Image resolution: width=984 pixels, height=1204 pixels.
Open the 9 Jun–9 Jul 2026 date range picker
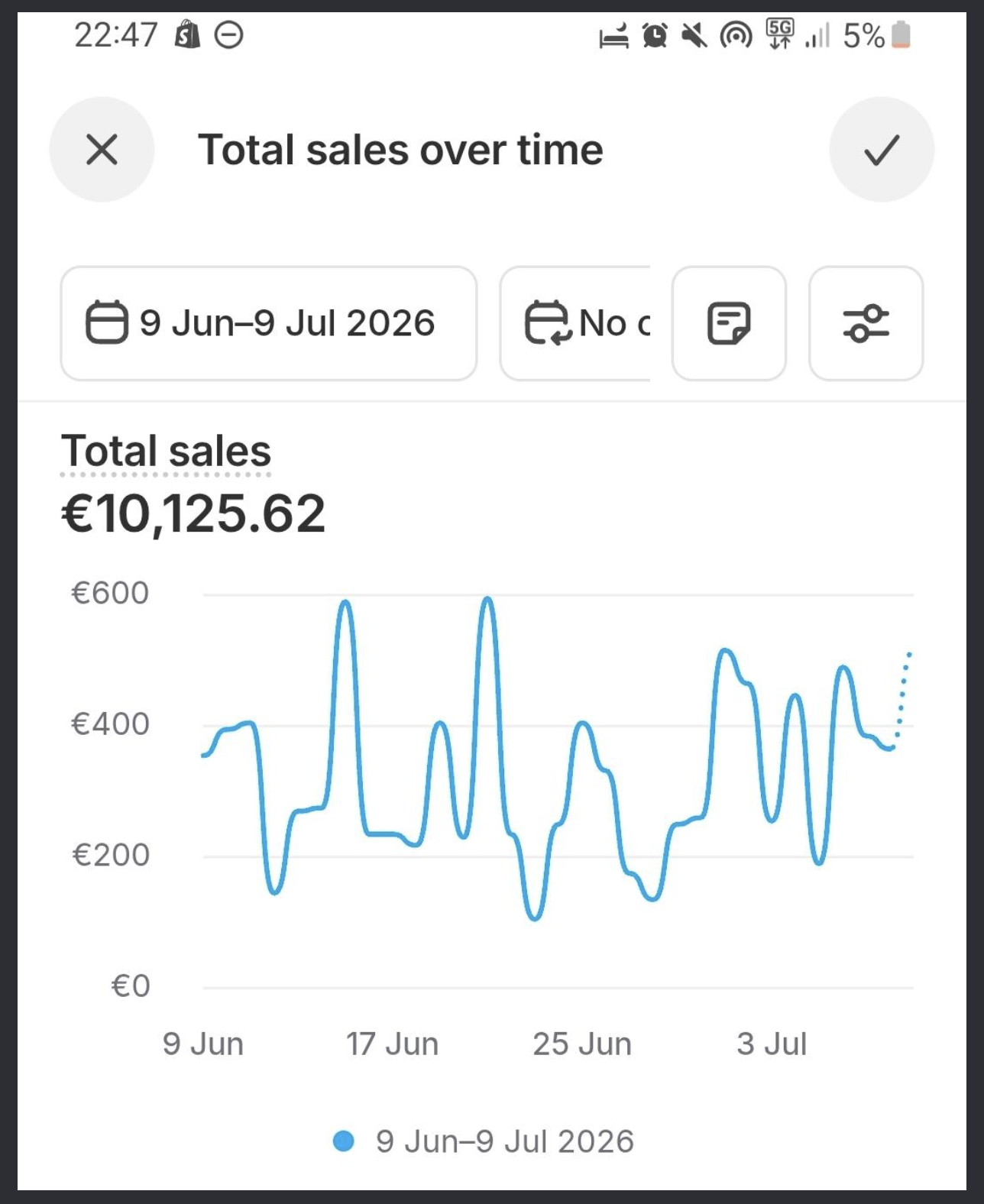269,323
